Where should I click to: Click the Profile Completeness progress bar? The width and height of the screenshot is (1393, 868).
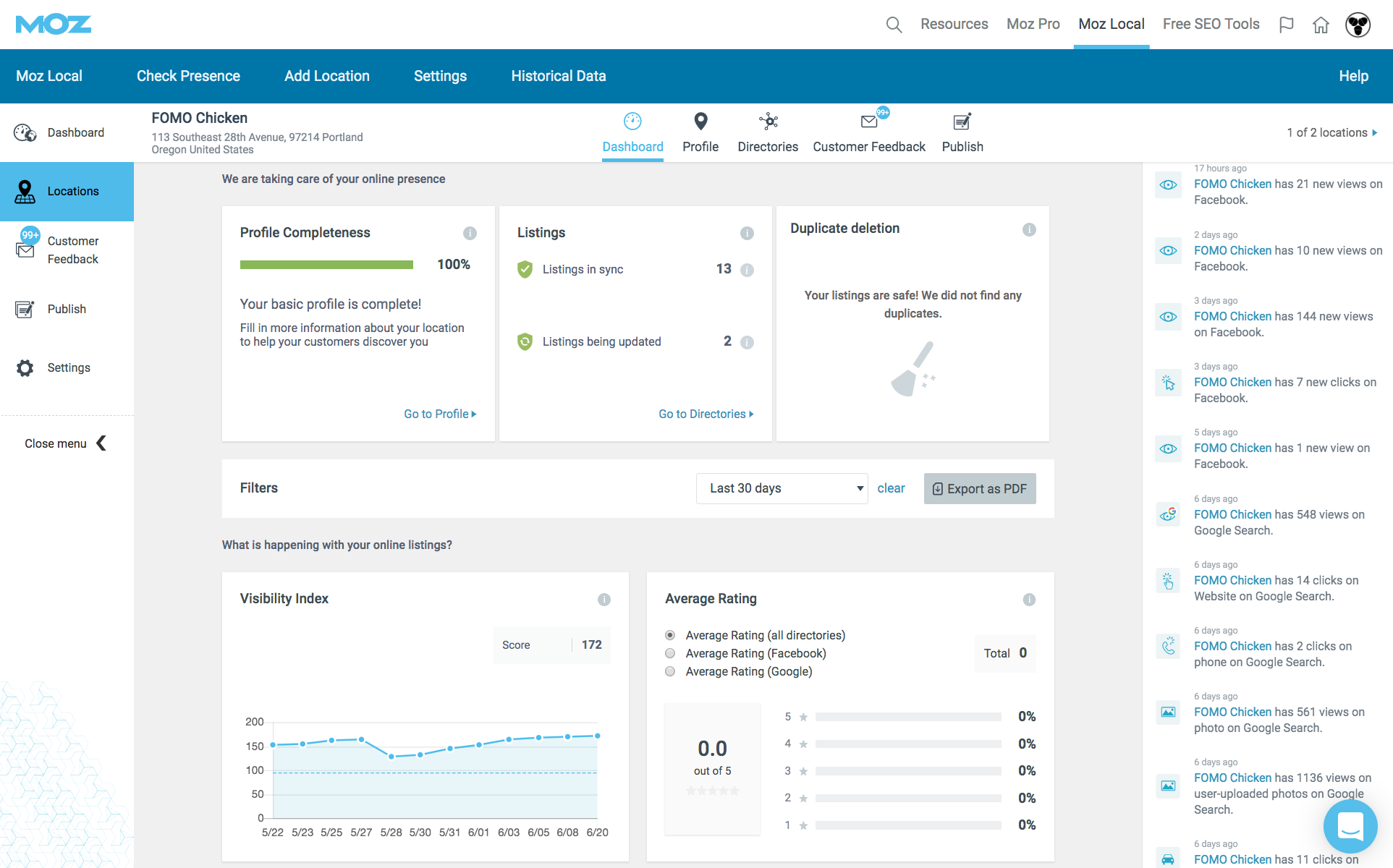tap(326, 265)
